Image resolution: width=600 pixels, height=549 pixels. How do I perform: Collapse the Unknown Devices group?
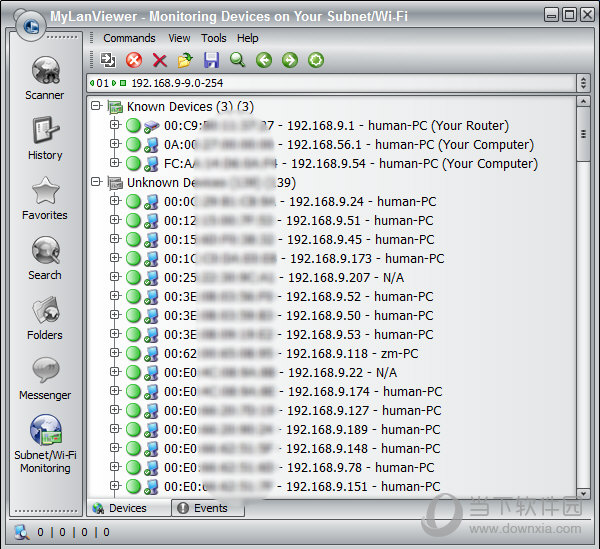tap(96, 181)
